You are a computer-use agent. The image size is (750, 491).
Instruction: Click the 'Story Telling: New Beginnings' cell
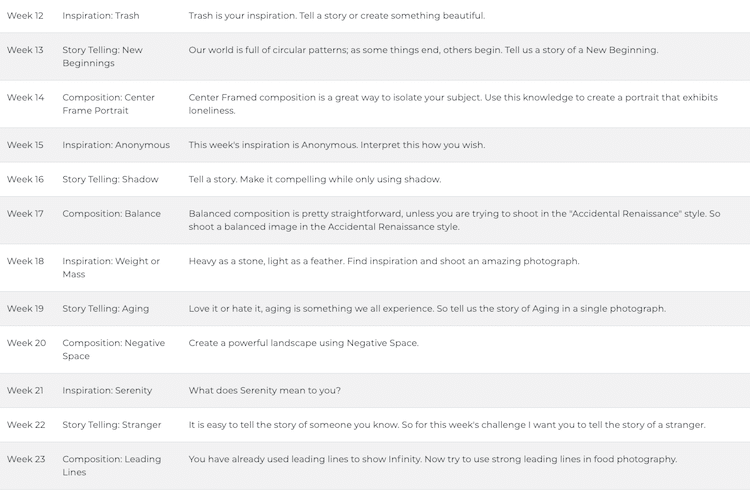(102, 56)
